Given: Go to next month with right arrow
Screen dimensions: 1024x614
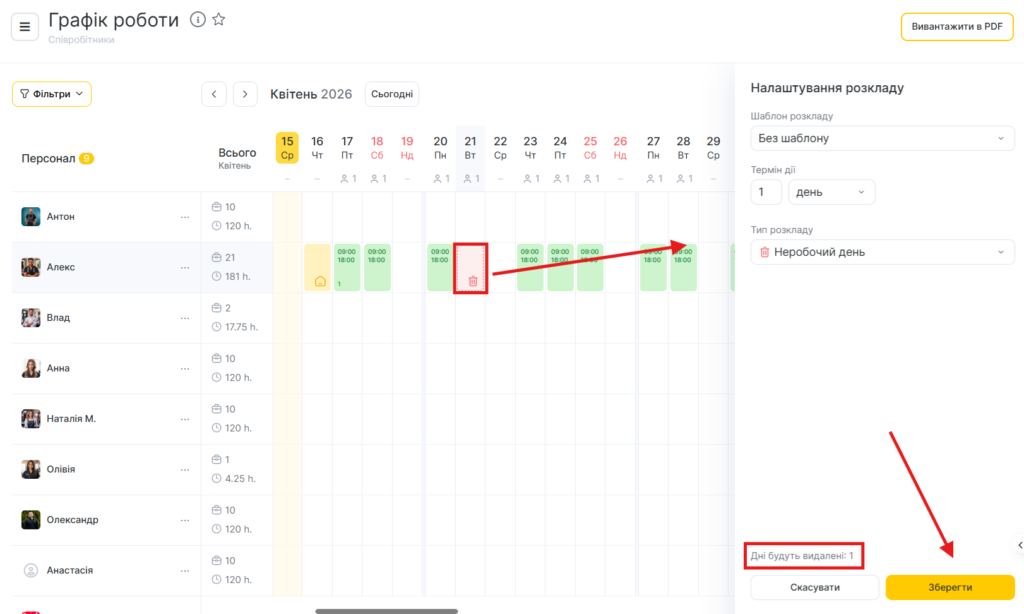Looking at the screenshot, I should point(245,94).
